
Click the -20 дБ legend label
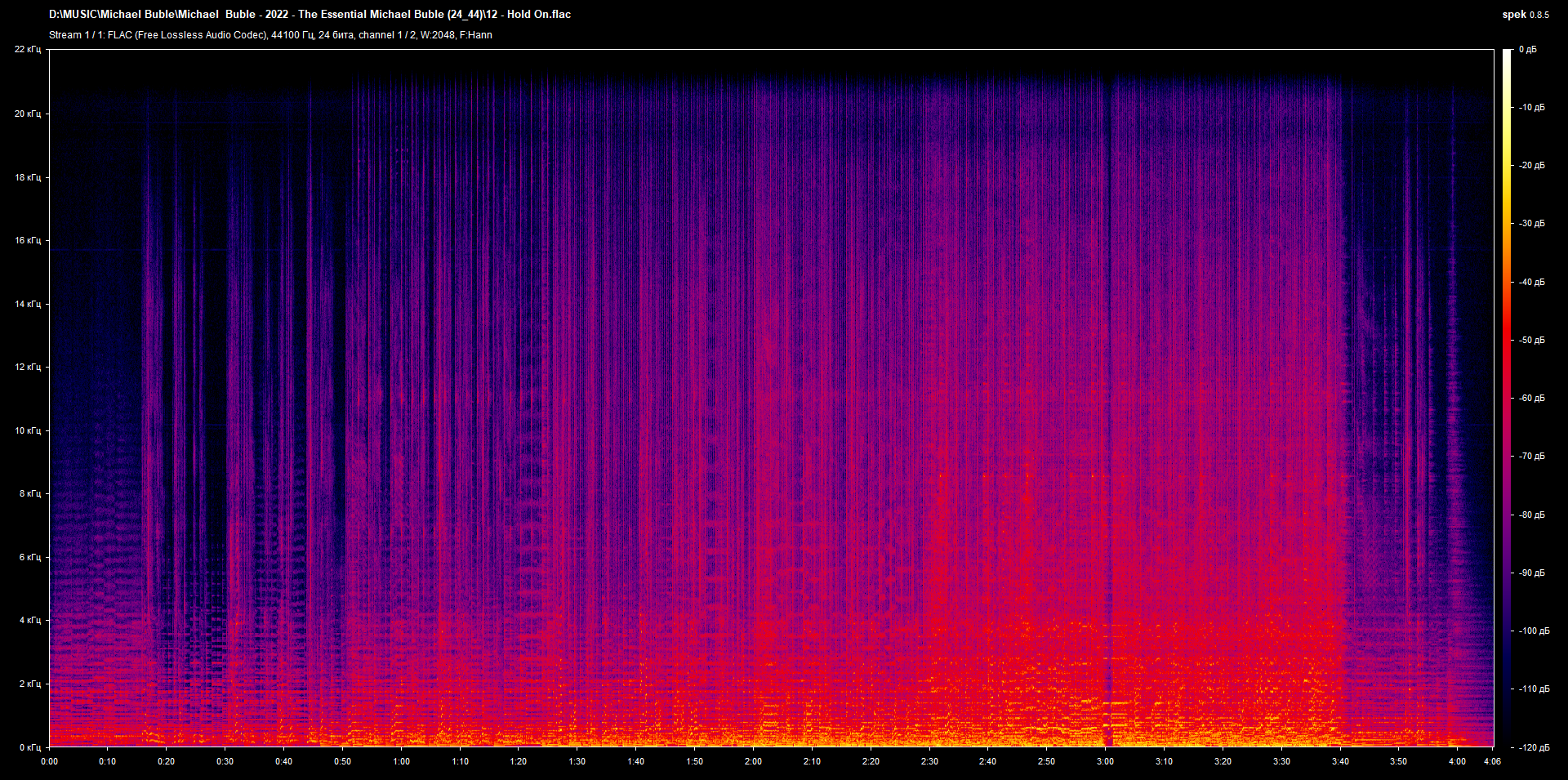[1531, 166]
